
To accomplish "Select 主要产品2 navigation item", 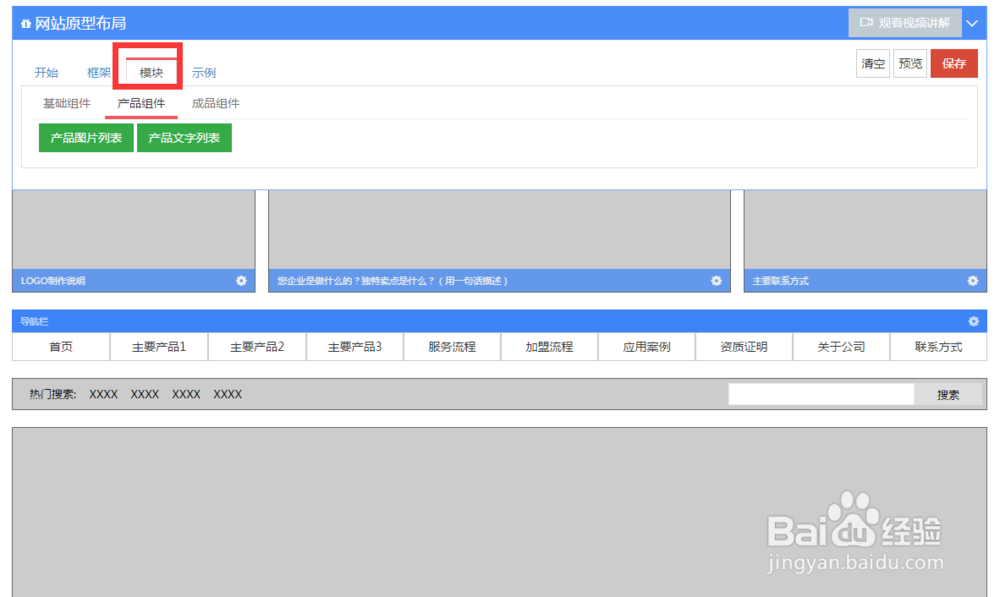I will (257, 347).
